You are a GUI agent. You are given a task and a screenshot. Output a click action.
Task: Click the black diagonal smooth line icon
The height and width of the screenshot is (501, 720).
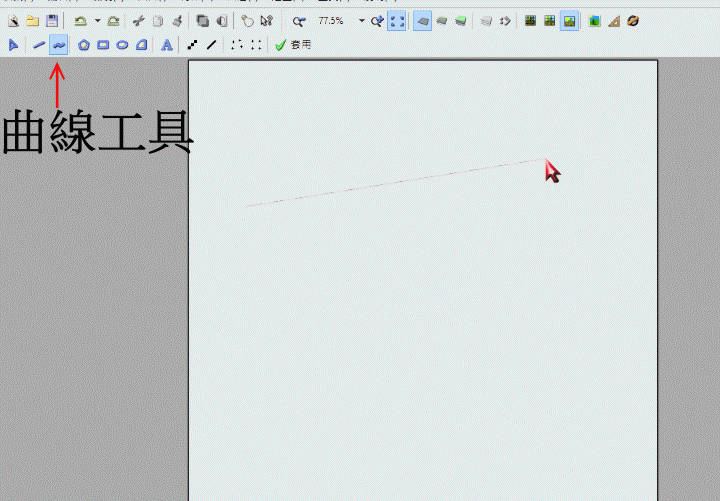[212, 45]
